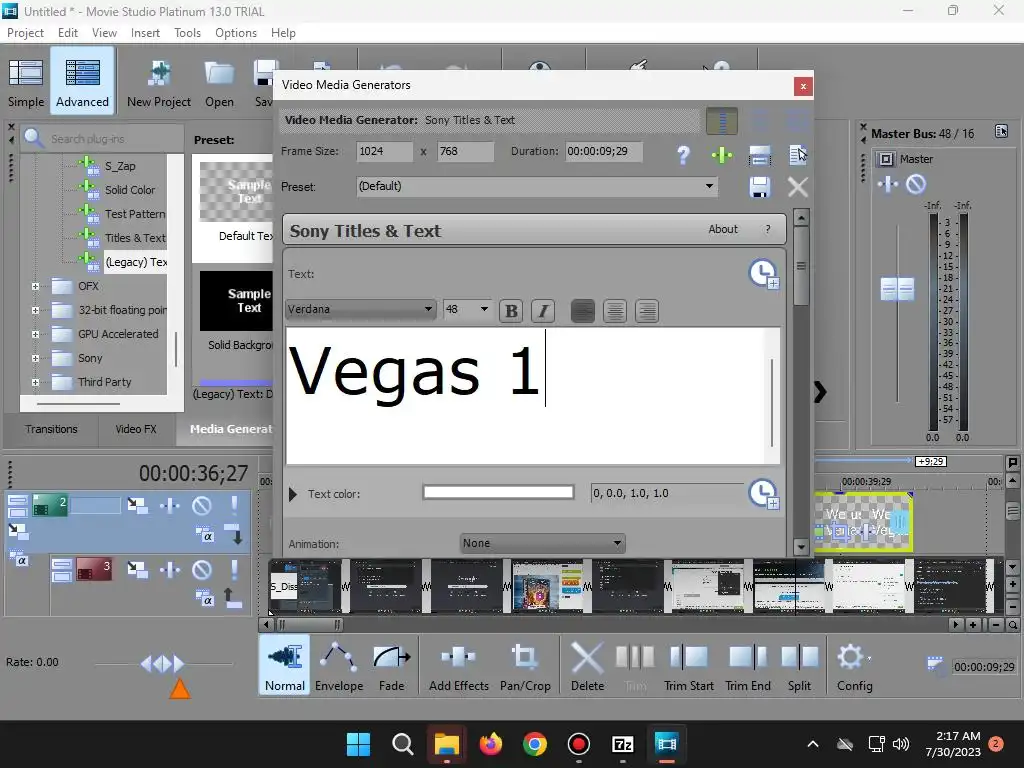The height and width of the screenshot is (768, 1024).
Task: Solo track 2 with exclamation icon
Action: tap(234, 505)
